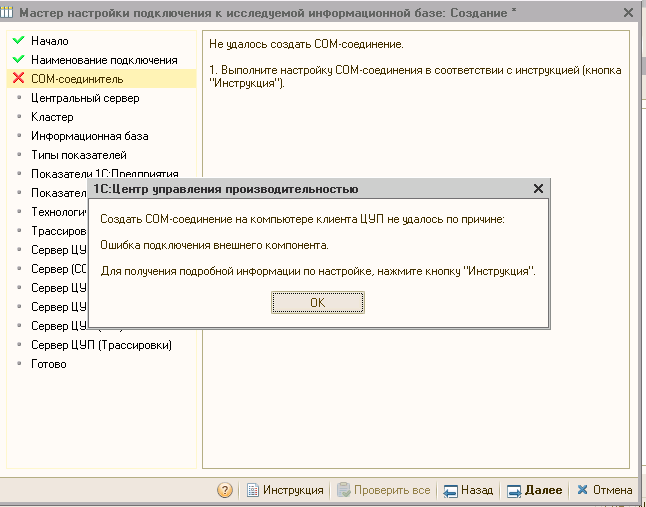Click red cross next to СОМ-соединитель
Viewport: 646px width, 507px height.
[x=19, y=78]
